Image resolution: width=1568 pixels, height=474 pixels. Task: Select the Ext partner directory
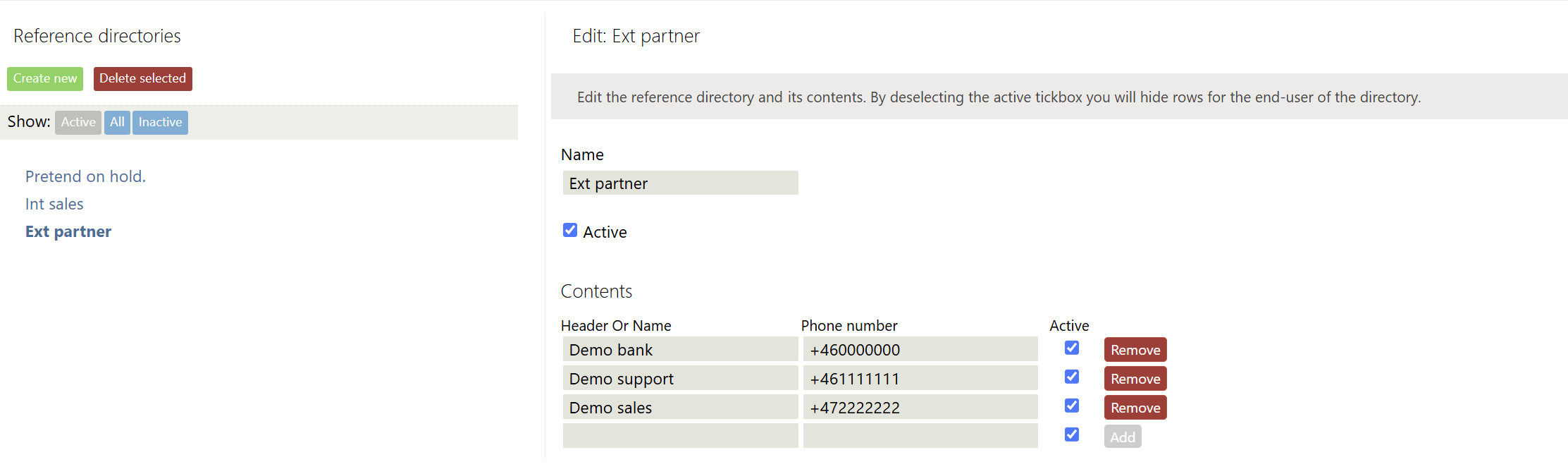point(68,231)
